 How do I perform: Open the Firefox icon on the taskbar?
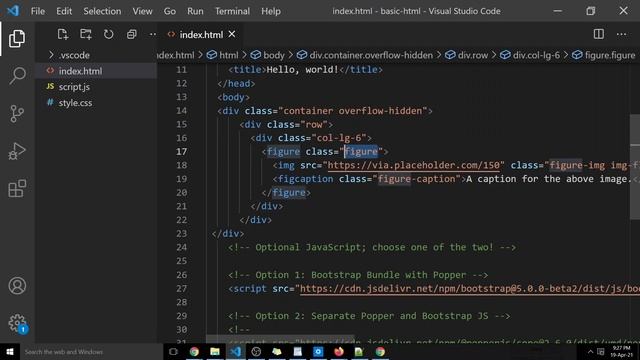pyautogui.click(x=338, y=351)
